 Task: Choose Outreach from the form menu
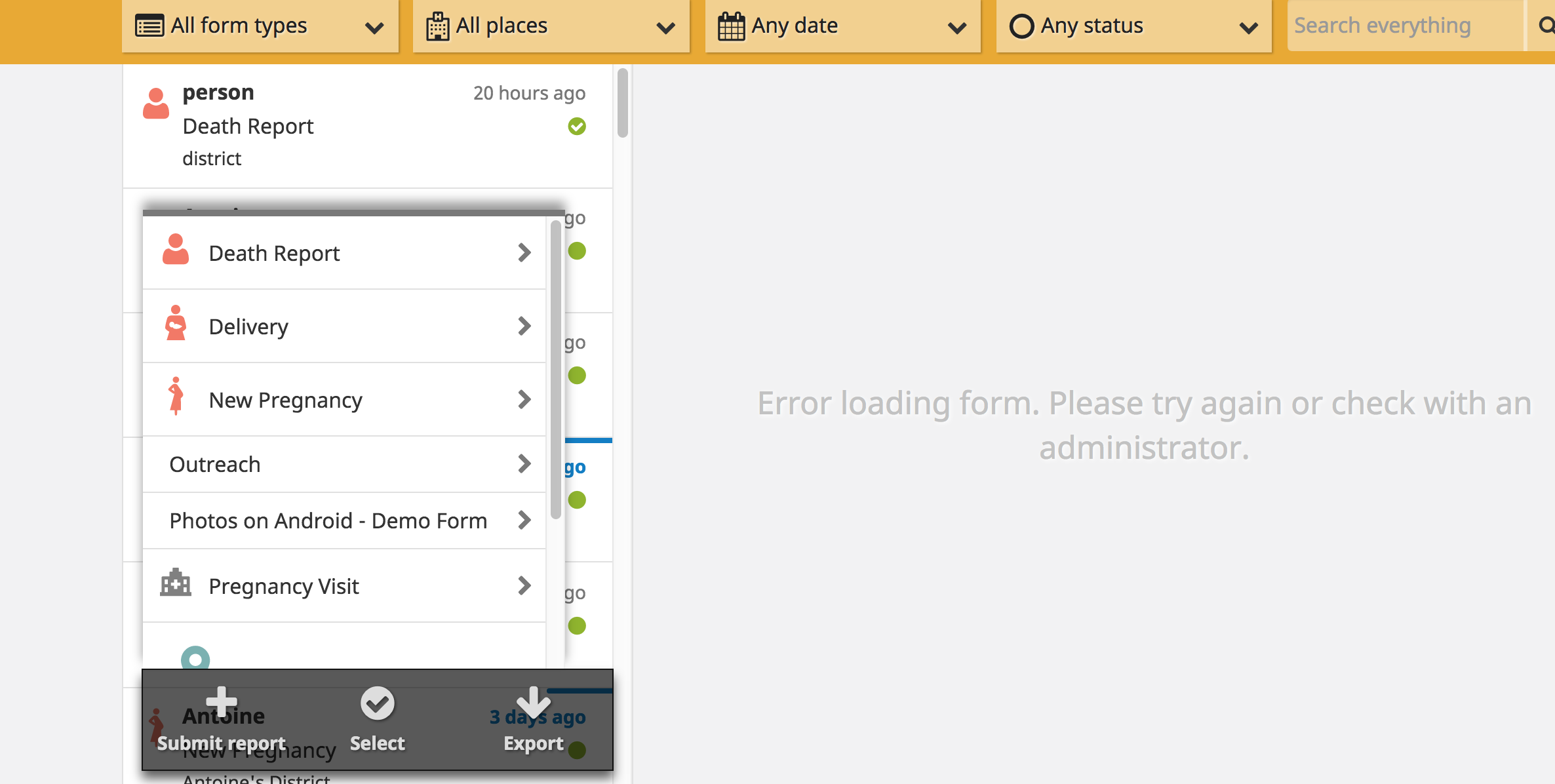[x=344, y=464]
